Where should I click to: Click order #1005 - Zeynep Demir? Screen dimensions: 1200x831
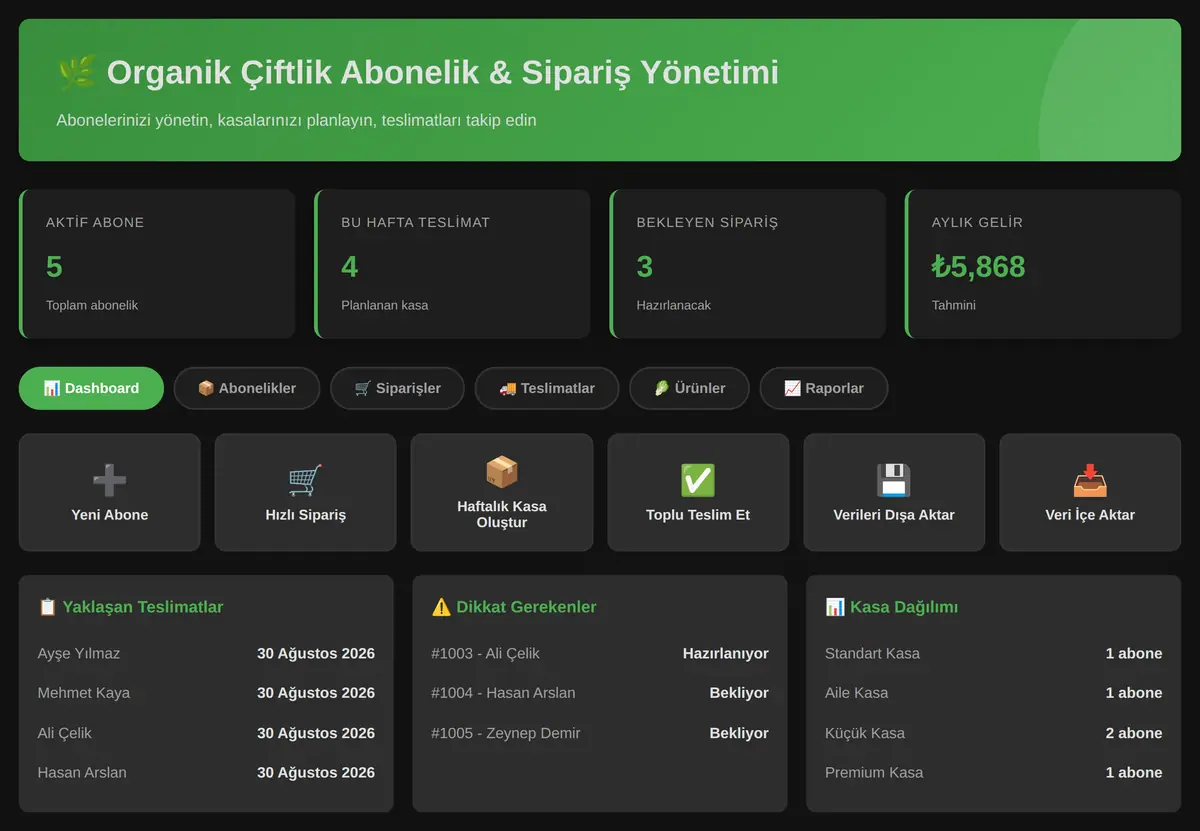point(506,733)
